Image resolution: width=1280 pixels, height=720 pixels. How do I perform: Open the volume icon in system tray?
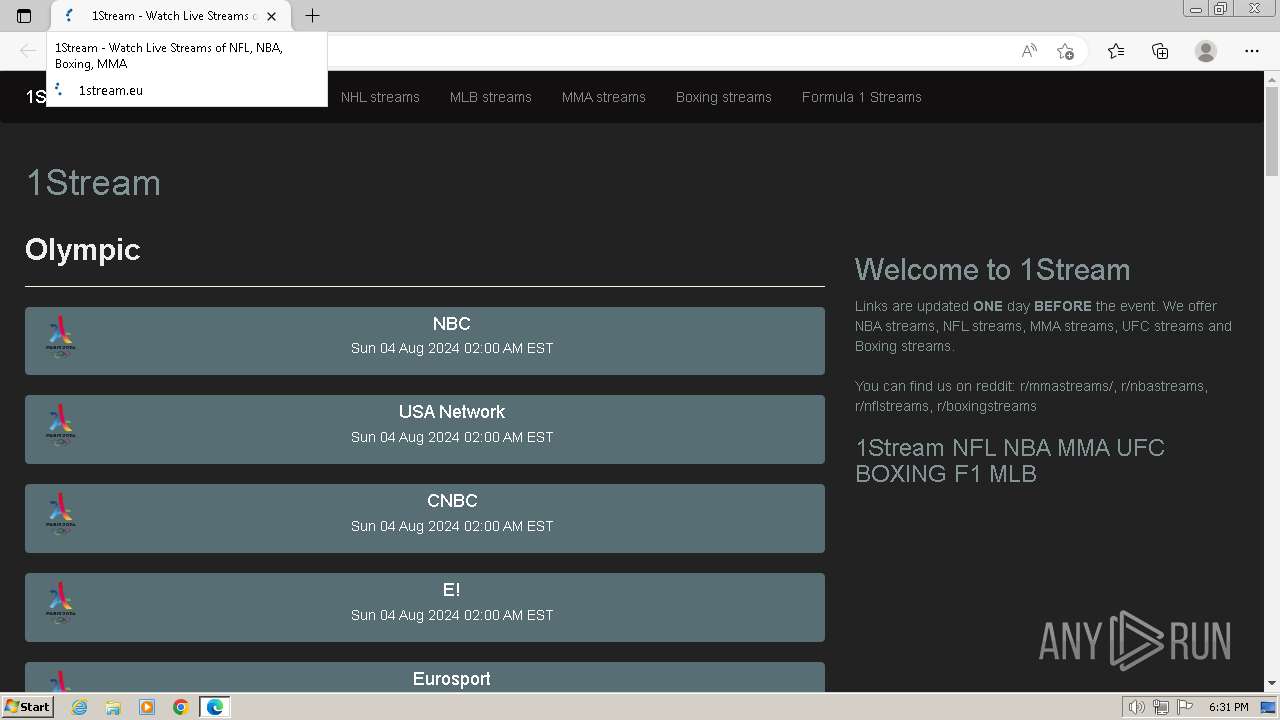pyautogui.click(x=1137, y=707)
